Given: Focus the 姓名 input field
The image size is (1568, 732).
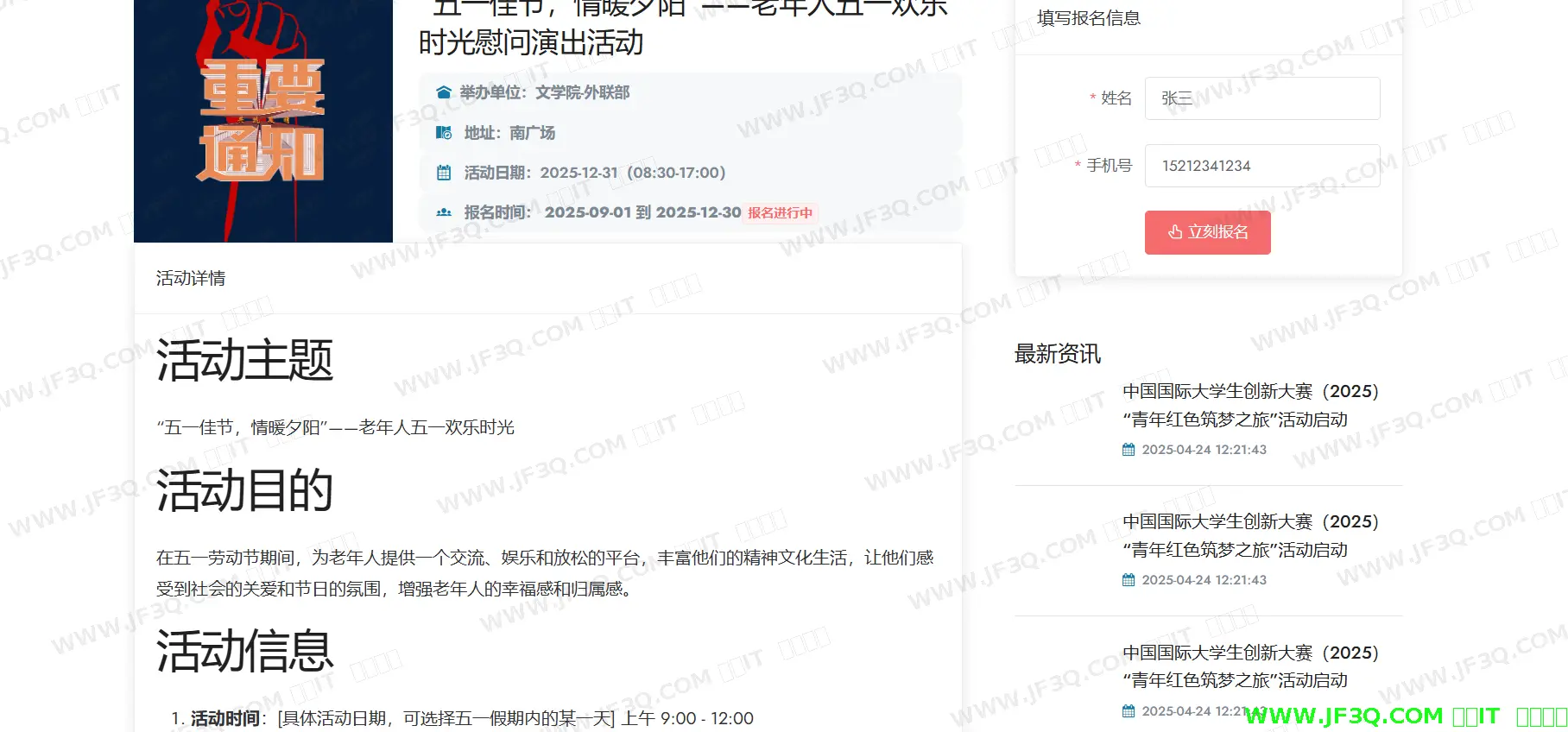Looking at the screenshot, I should [x=1261, y=98].
